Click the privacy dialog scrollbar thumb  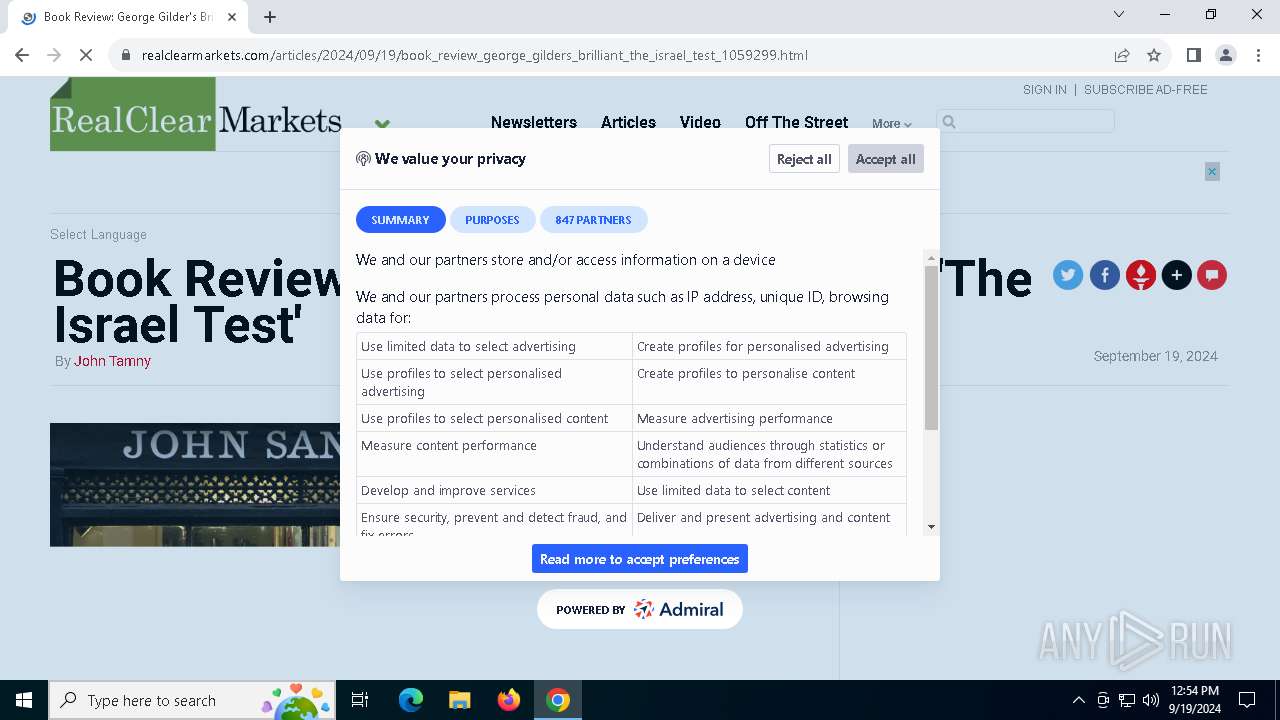[x=931, y=348]
